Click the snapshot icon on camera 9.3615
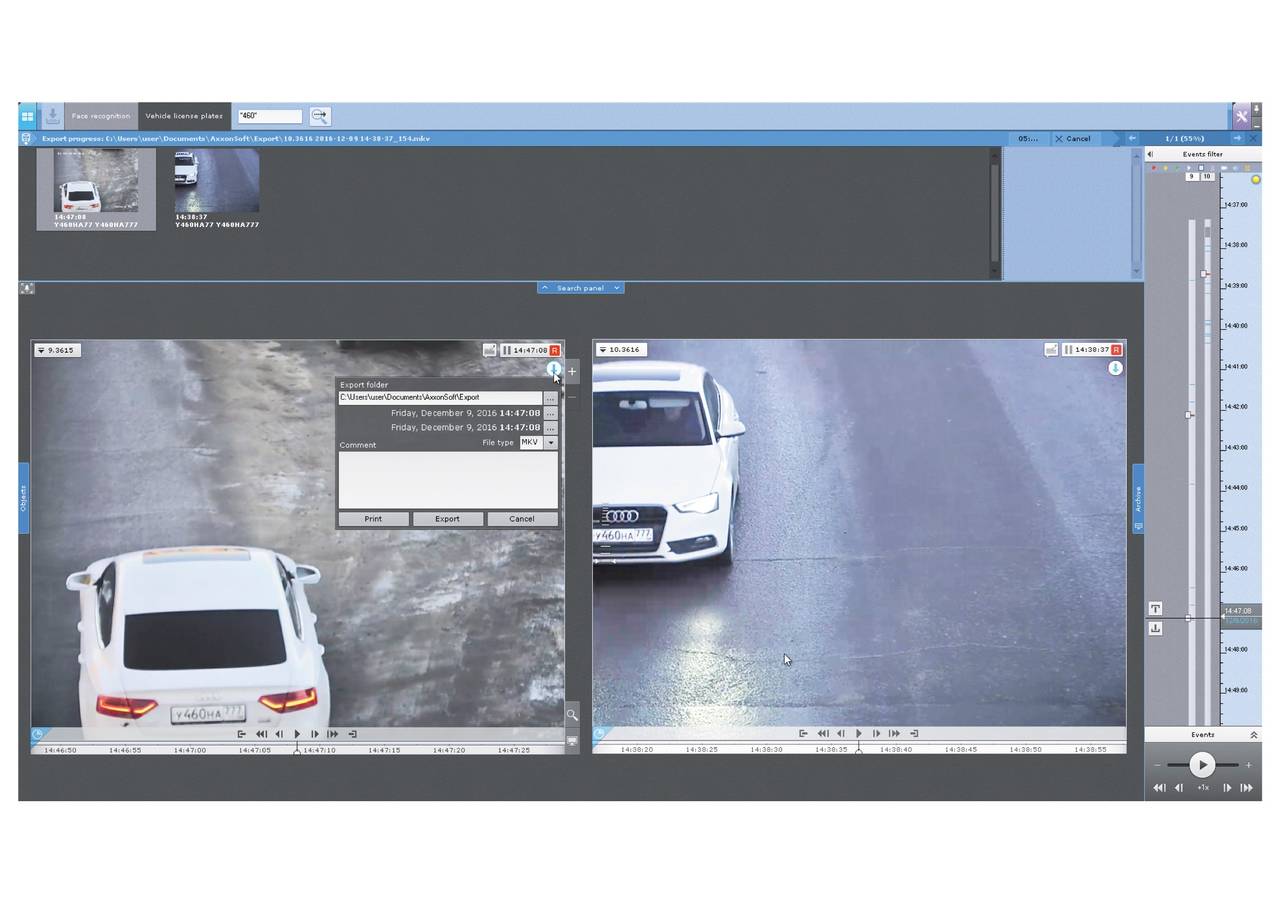The image size is (1280, 904). click(489, 350)
